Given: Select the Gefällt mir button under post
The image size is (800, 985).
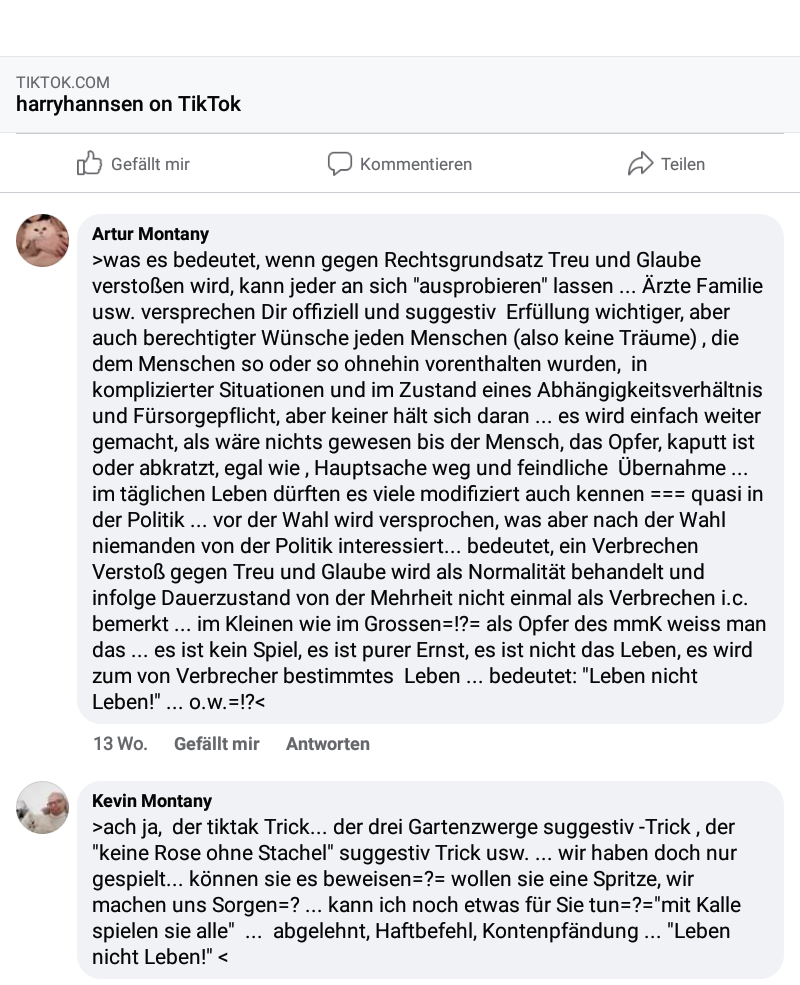Looking at the screenshot, I should [133, 164].
